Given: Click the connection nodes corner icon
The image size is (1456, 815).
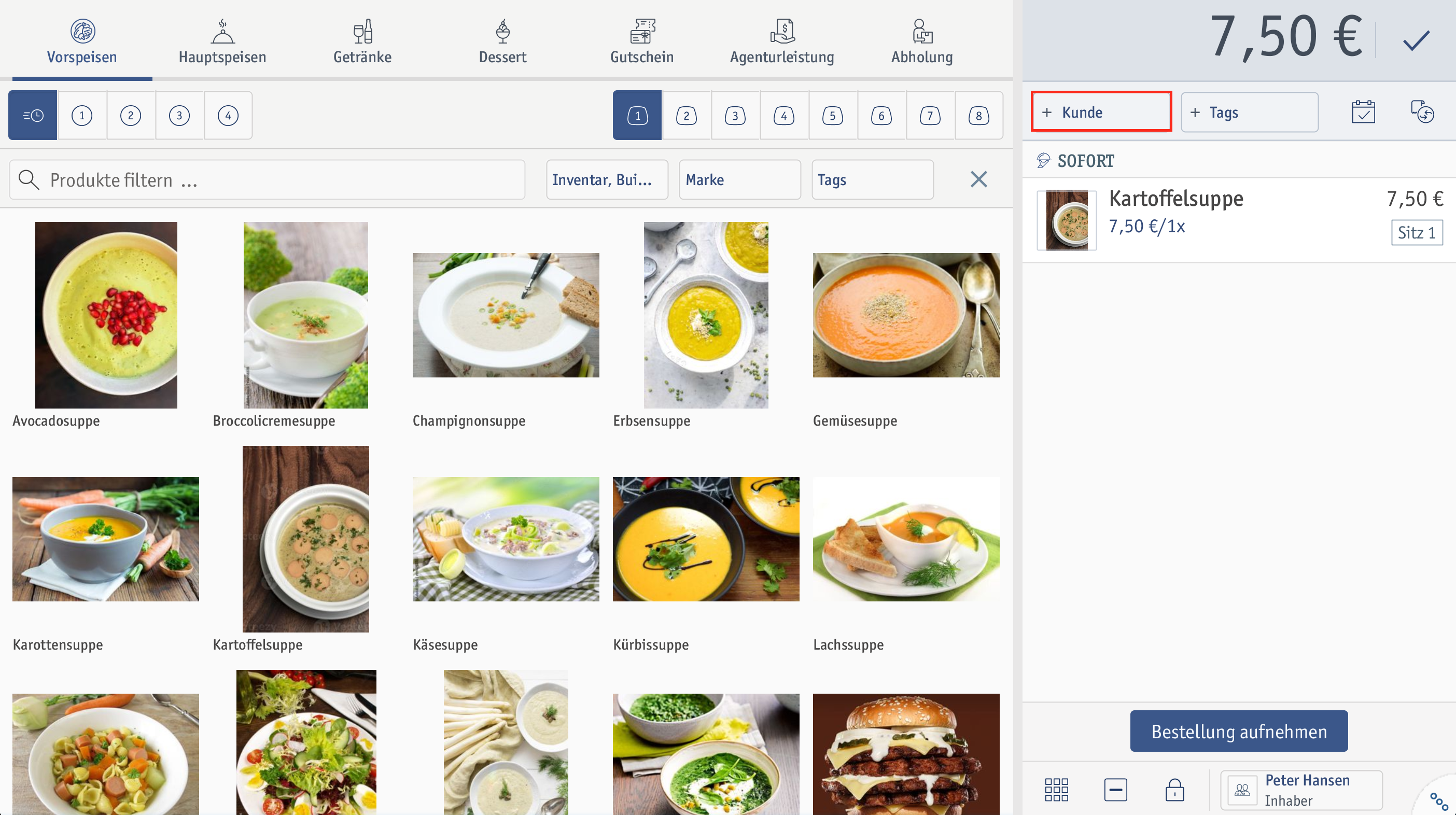Looking at the screenshot, I should [1439, 801].
